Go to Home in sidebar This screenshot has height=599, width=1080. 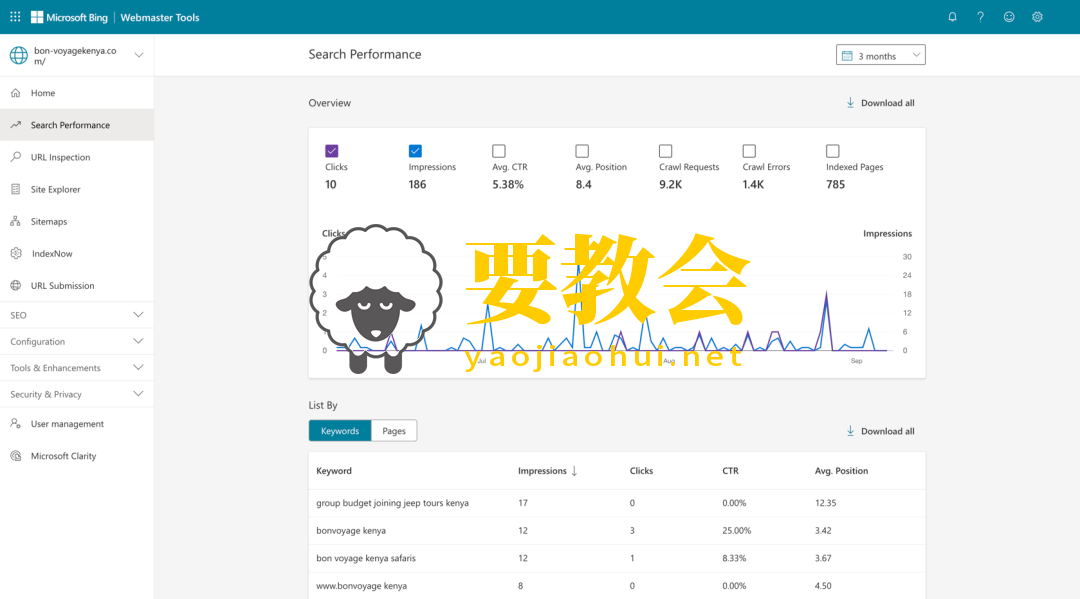pos(76,93)
